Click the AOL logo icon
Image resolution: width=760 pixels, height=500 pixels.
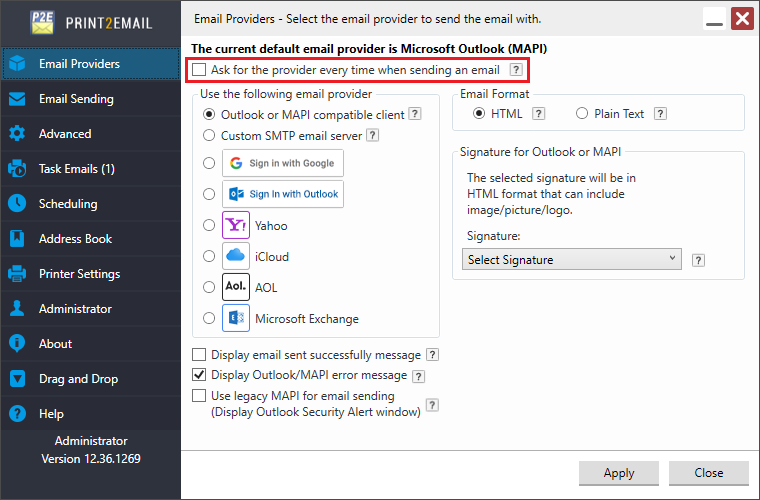click(x=236, y=287)
